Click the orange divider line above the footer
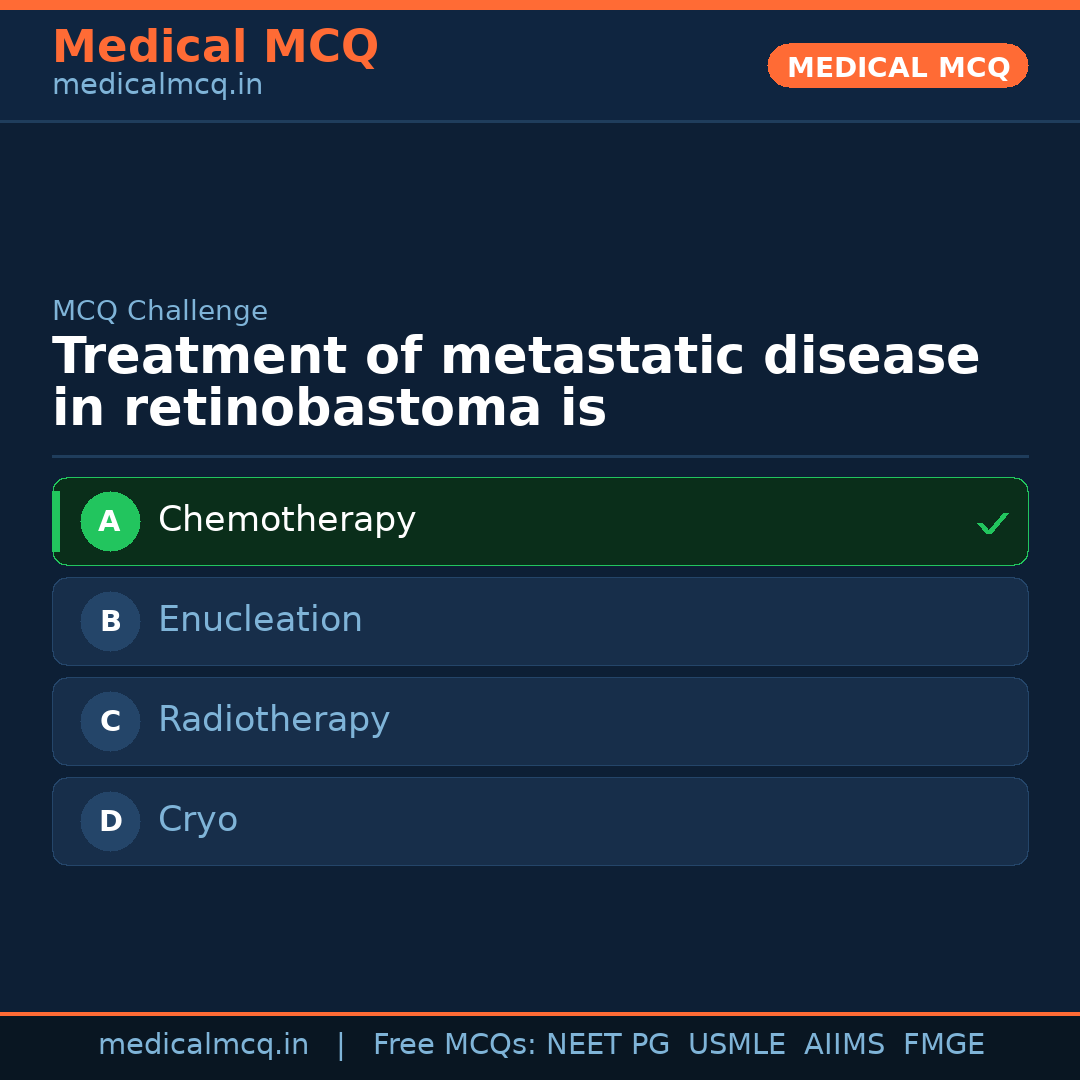 (x=540, y=1012)
